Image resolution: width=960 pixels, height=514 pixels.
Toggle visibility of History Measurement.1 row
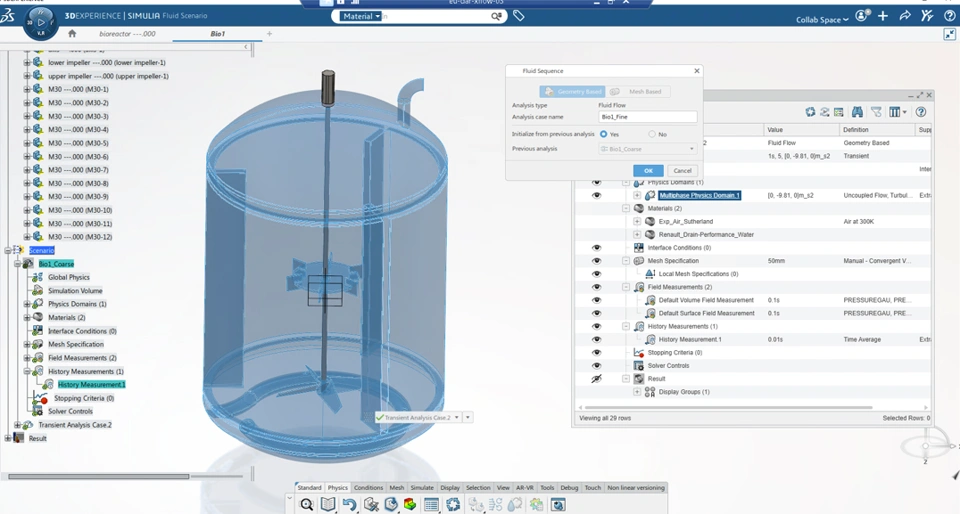click(x=596, y=340)
